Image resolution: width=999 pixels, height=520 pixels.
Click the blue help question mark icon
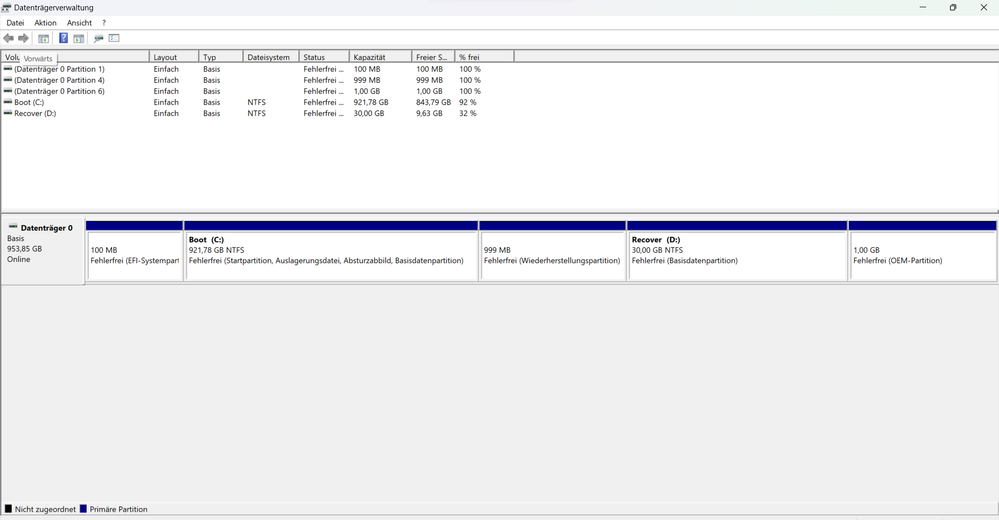(63, 39)
